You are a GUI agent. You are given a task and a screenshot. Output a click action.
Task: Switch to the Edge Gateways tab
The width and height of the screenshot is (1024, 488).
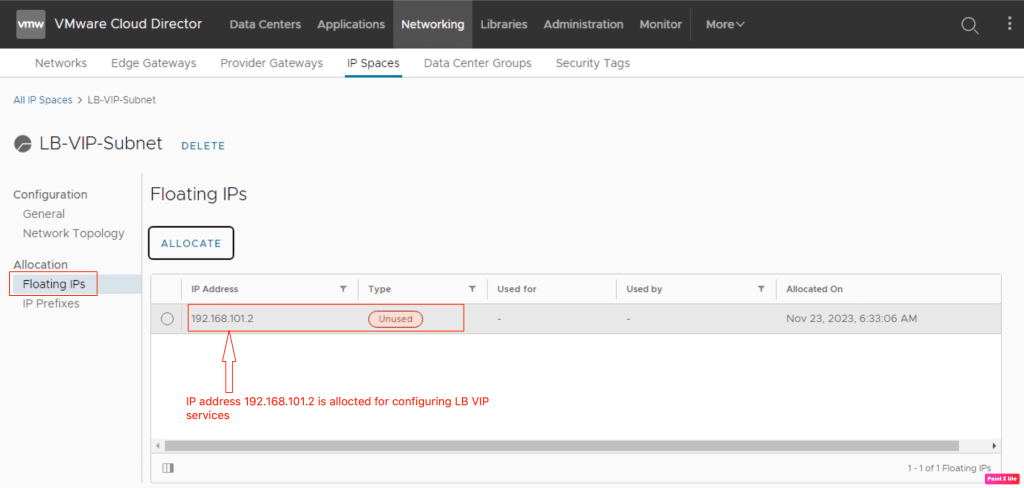(153, 63)
